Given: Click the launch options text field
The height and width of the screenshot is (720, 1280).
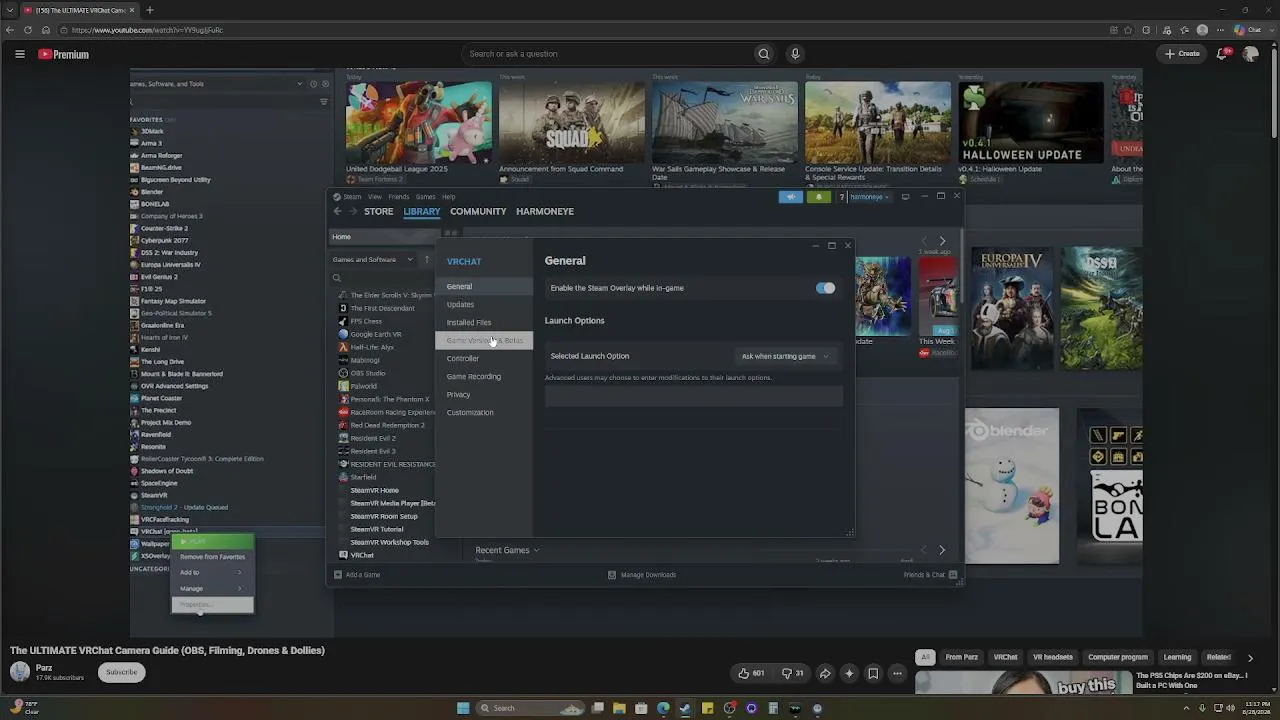Looking at the screenshot, I should coord(693,396).
